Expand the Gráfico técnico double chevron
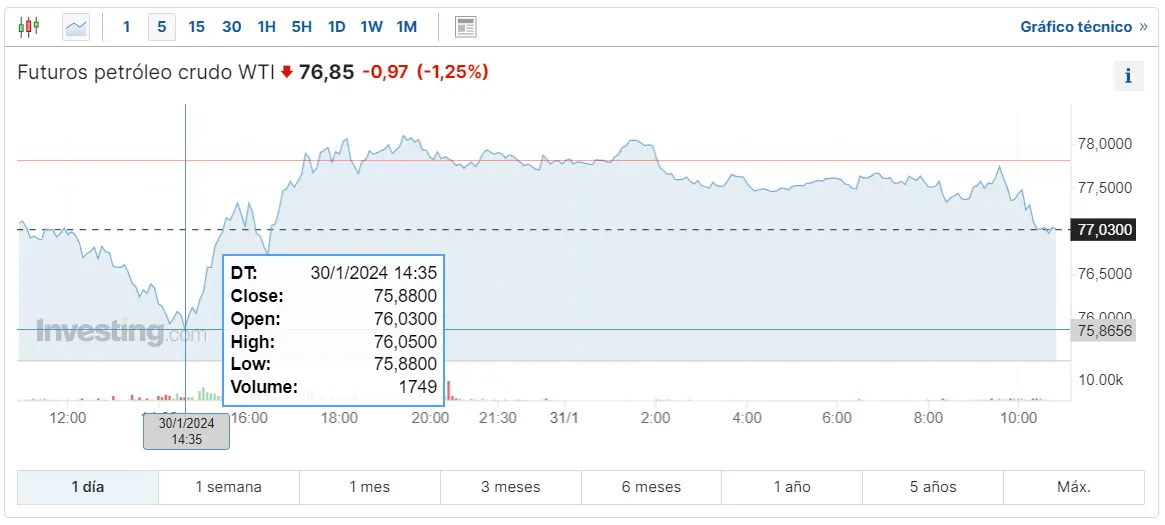 click(x=1143, y=27)
